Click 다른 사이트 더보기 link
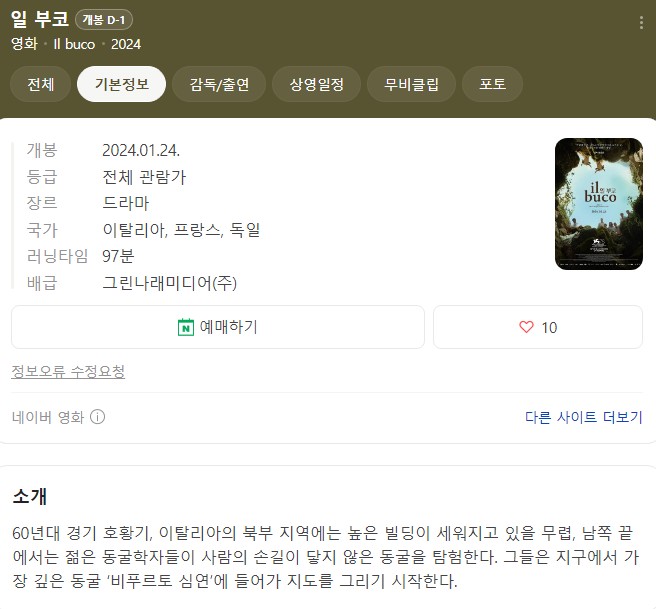 pyautogui.click(x=584, y=417)
